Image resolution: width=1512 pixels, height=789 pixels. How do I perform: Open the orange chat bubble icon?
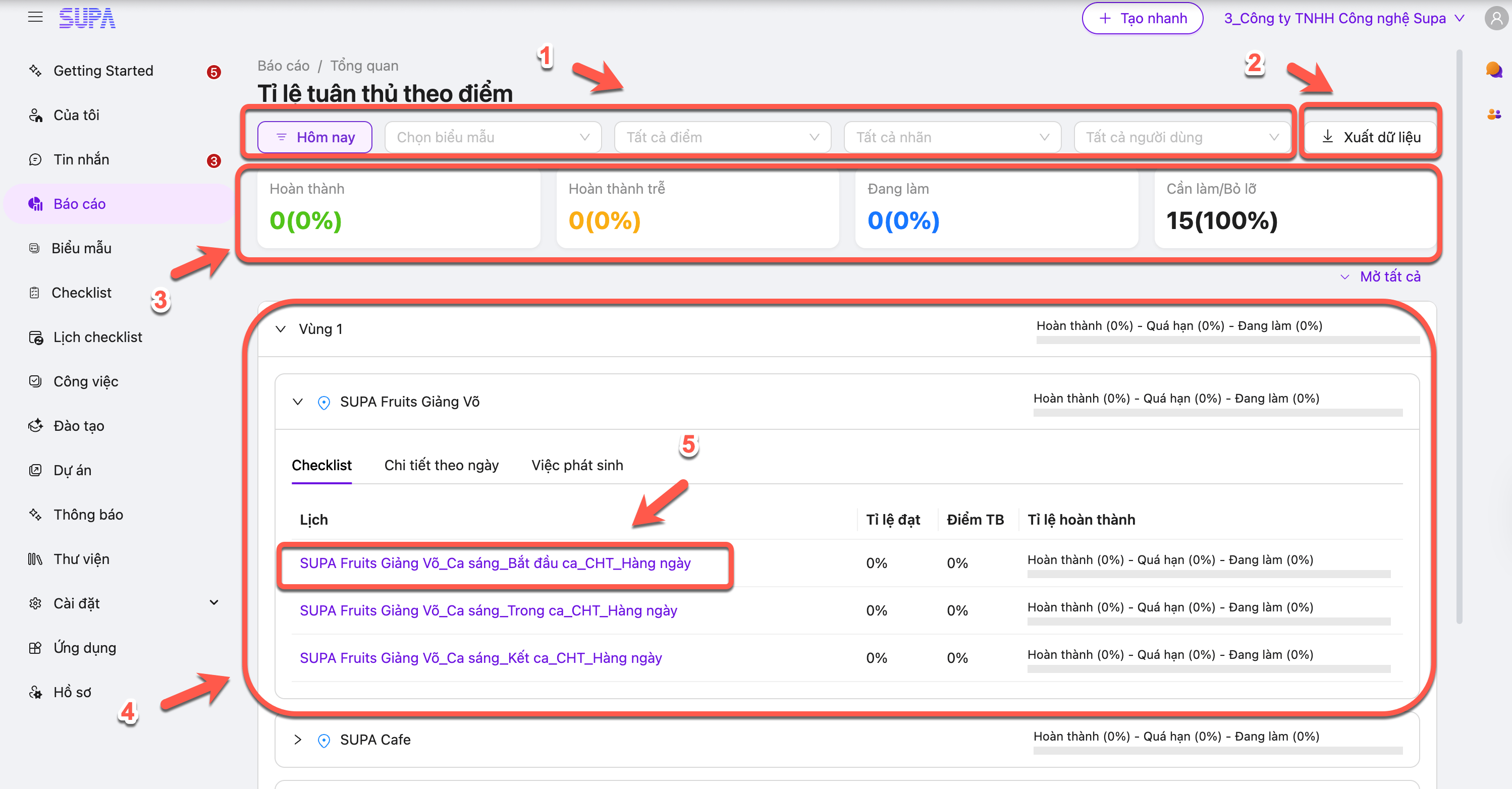point(1494,70)
